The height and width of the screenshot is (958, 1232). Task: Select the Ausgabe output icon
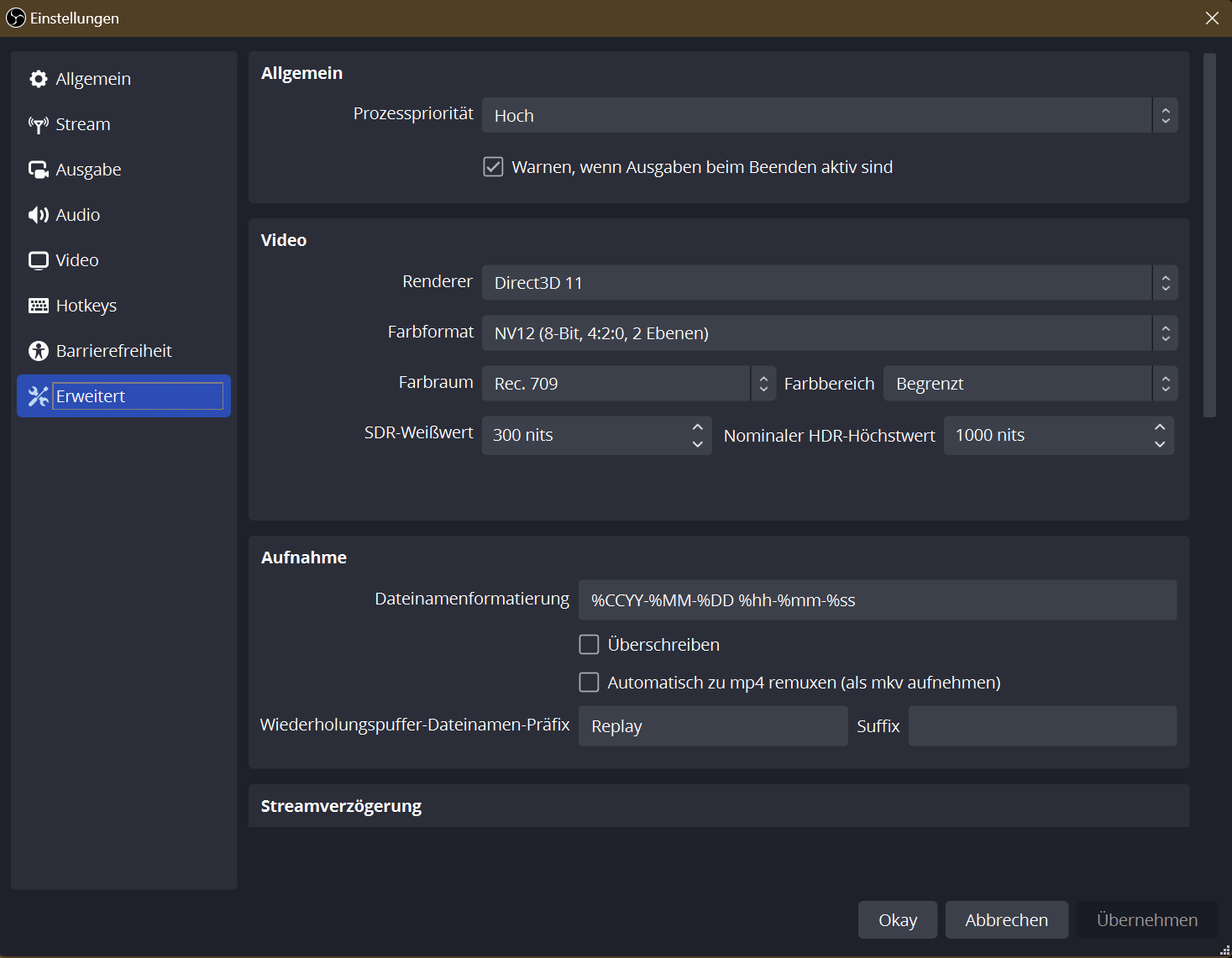coord(39,170)
